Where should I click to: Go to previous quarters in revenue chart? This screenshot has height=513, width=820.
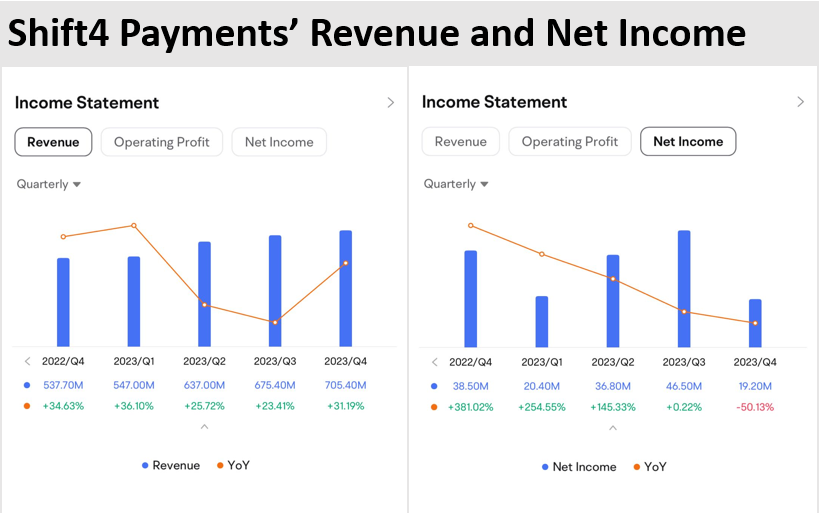point(27,361)
